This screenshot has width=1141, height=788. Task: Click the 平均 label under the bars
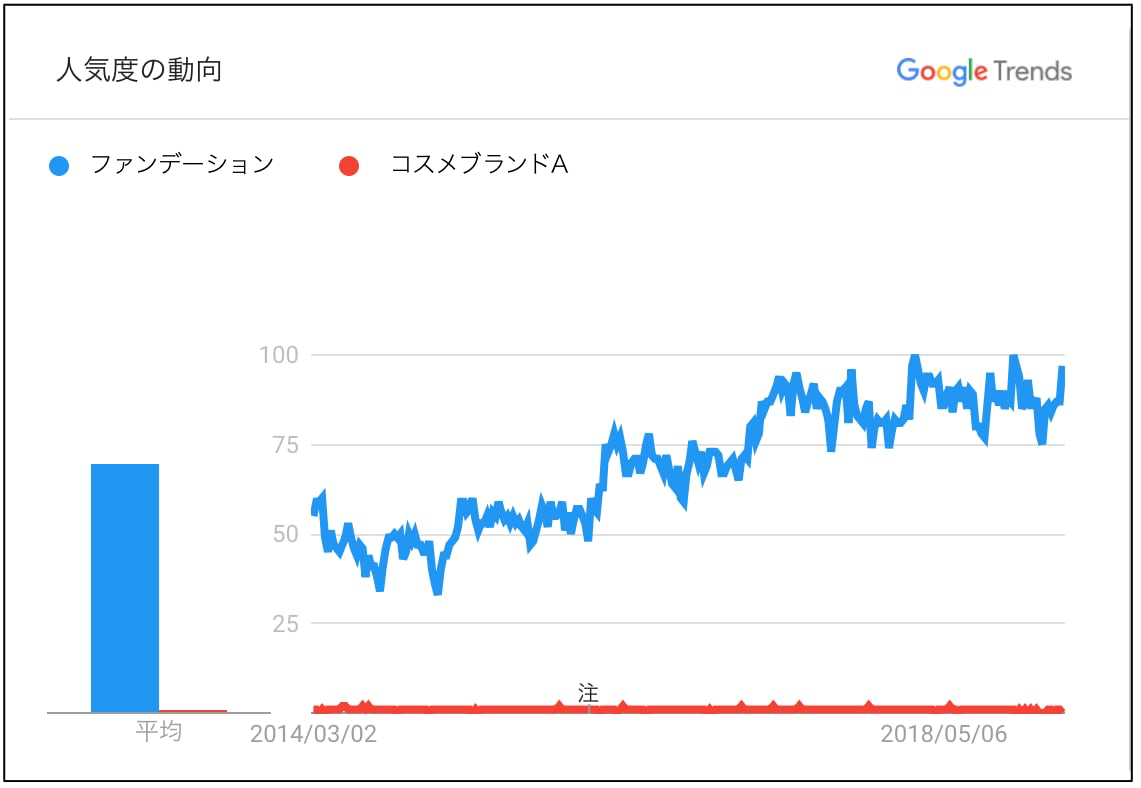[159, 731]
